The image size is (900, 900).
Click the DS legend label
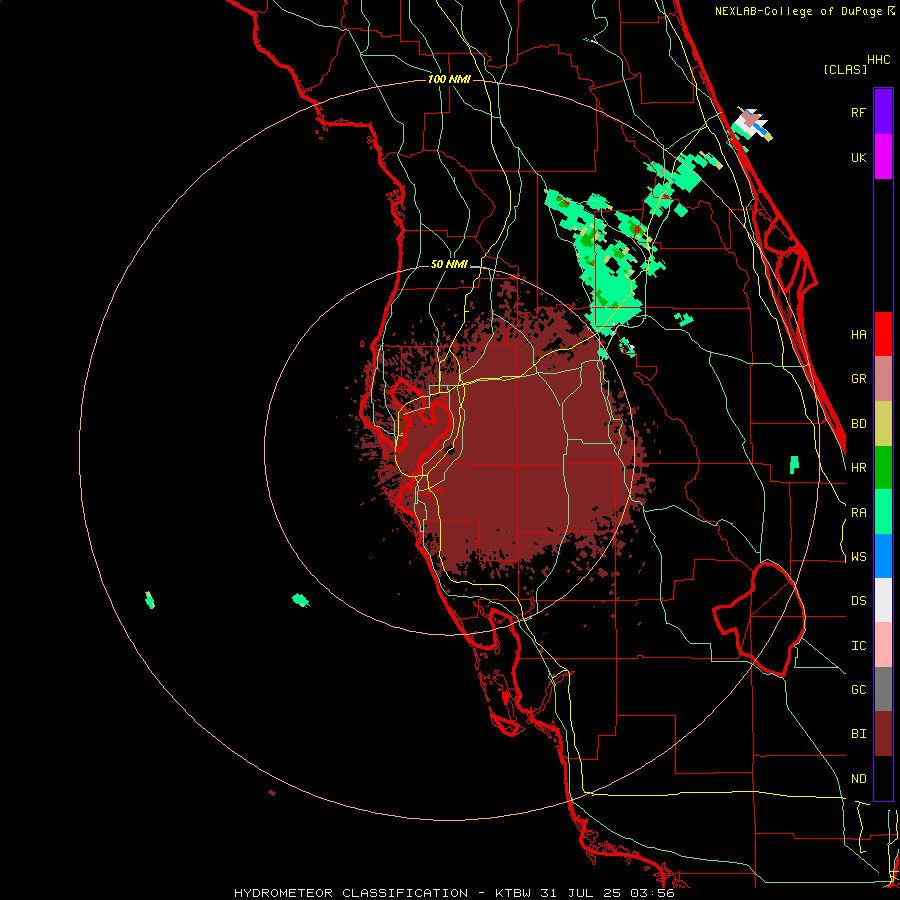coord(858,601)
